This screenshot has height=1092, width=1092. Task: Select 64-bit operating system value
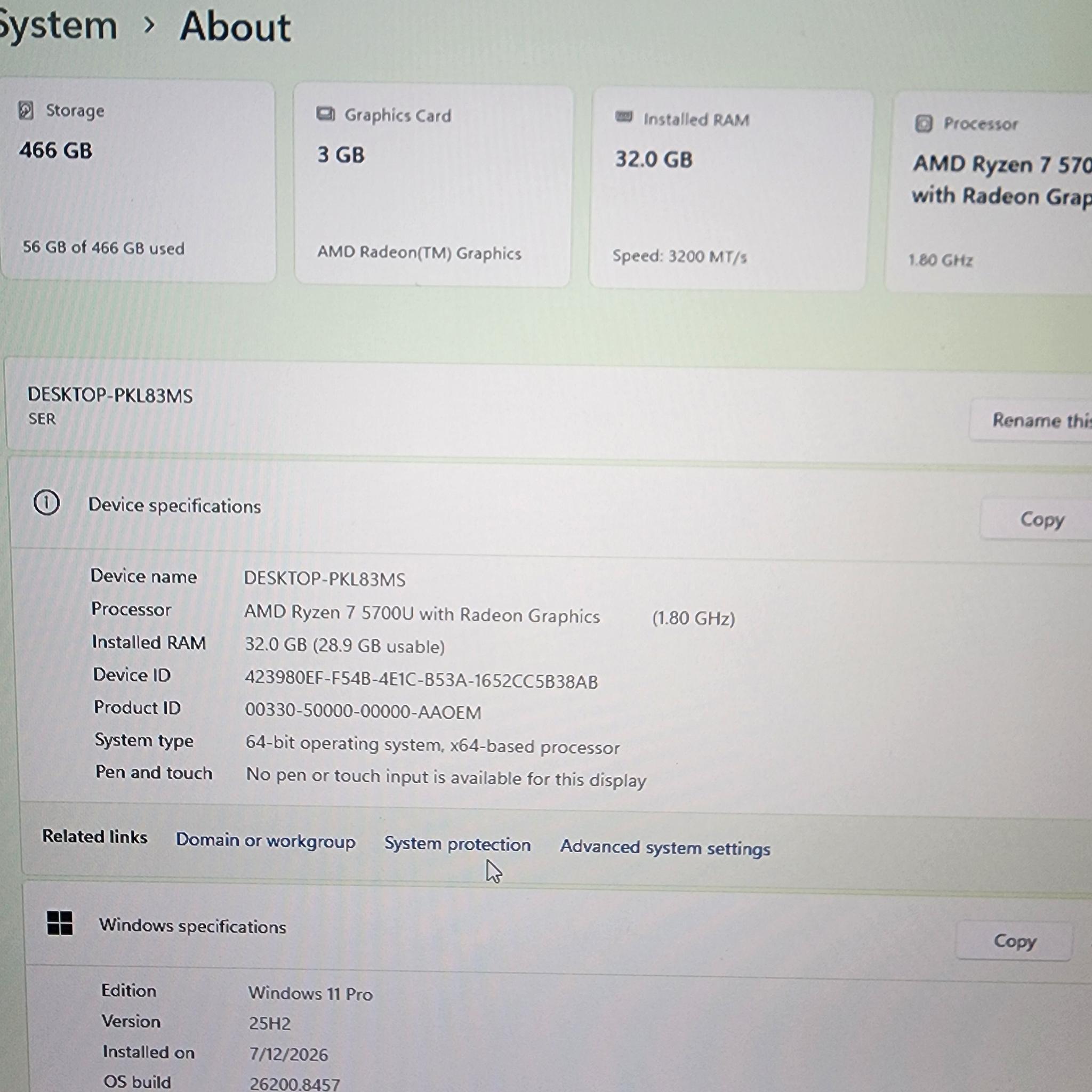tap(433, 745)
